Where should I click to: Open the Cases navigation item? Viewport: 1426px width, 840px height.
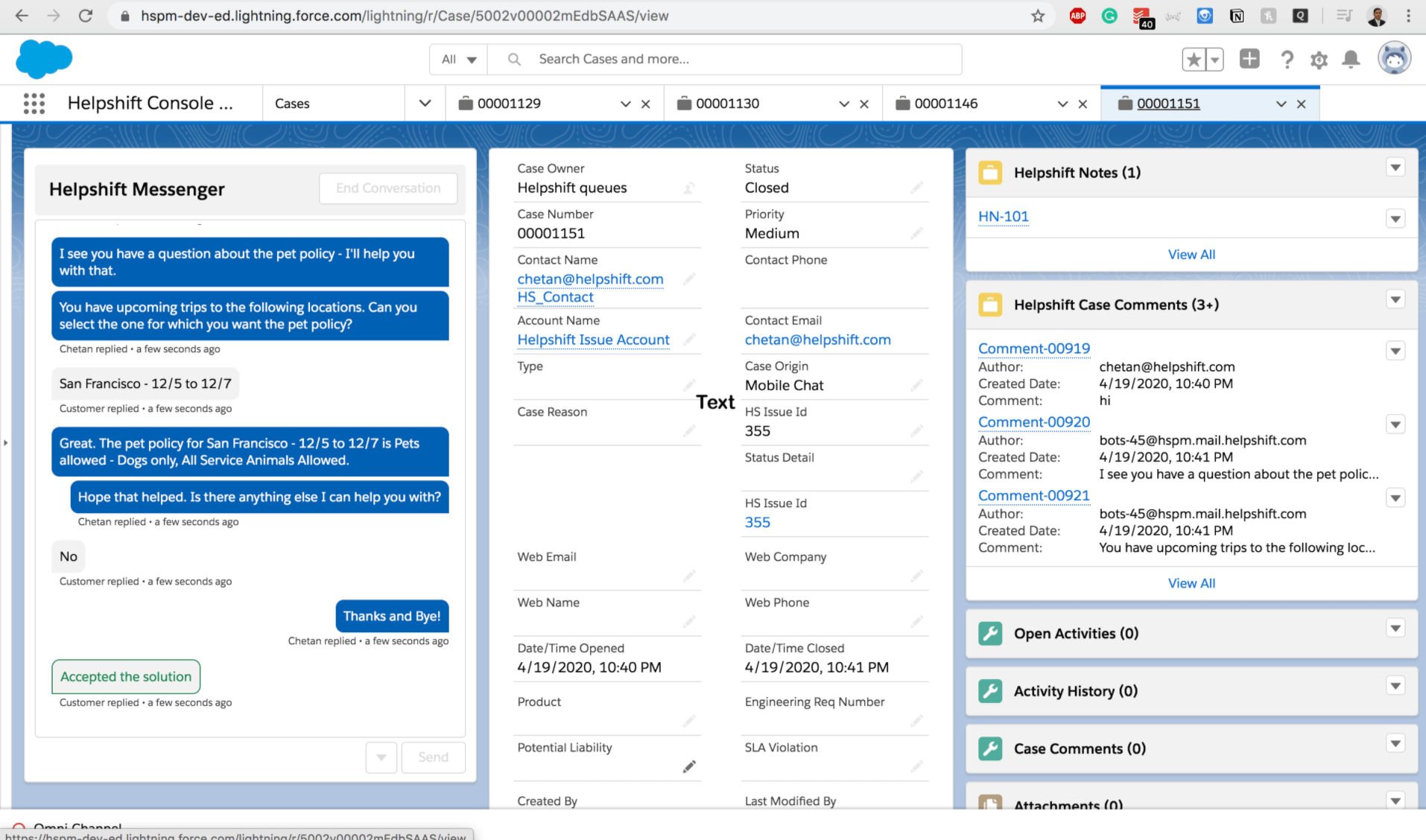[292, 104]
